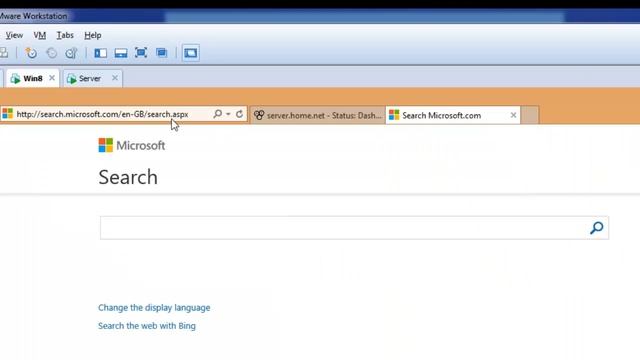Open Search the web with Bing link
640x360 pixels.
[x=147, y=326]
